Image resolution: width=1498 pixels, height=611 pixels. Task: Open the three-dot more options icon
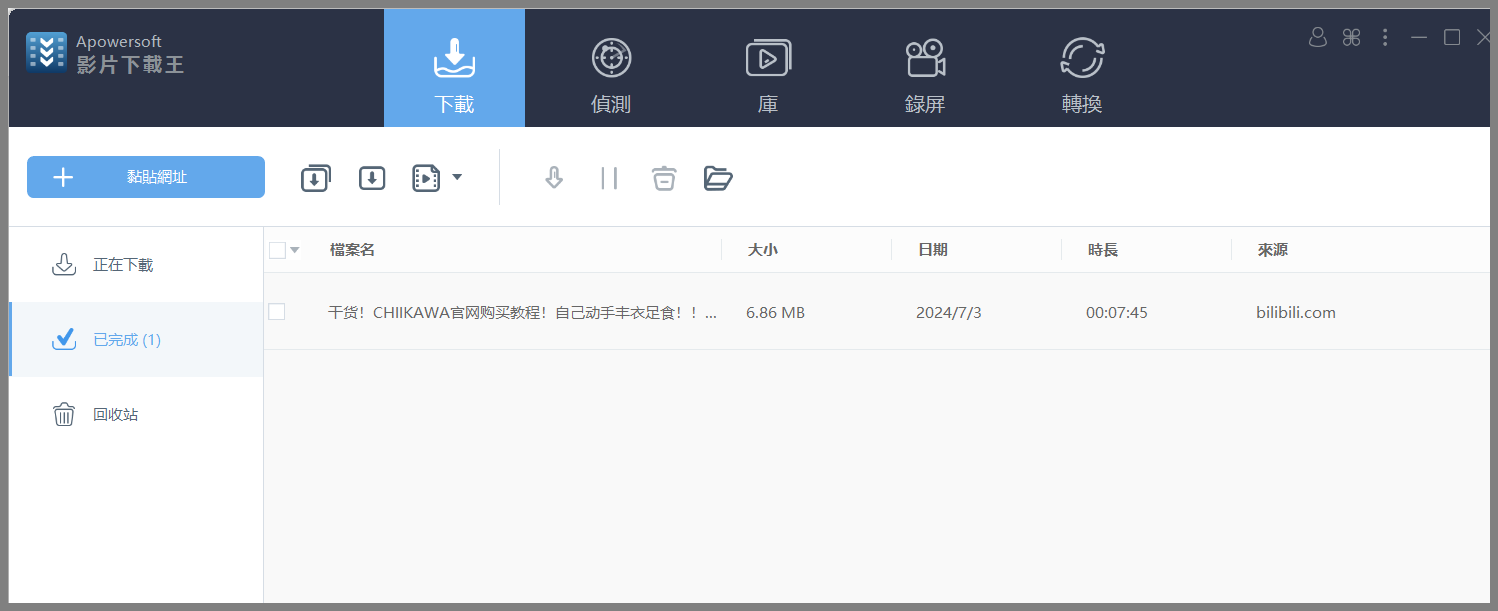1385,37
